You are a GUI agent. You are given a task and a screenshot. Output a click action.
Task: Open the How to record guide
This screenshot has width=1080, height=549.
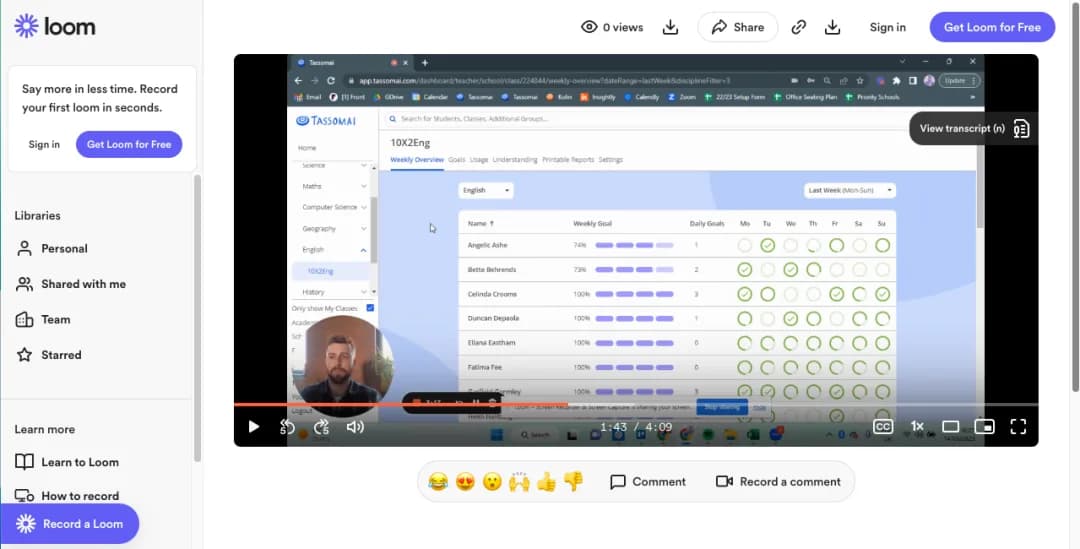point(67,496)
